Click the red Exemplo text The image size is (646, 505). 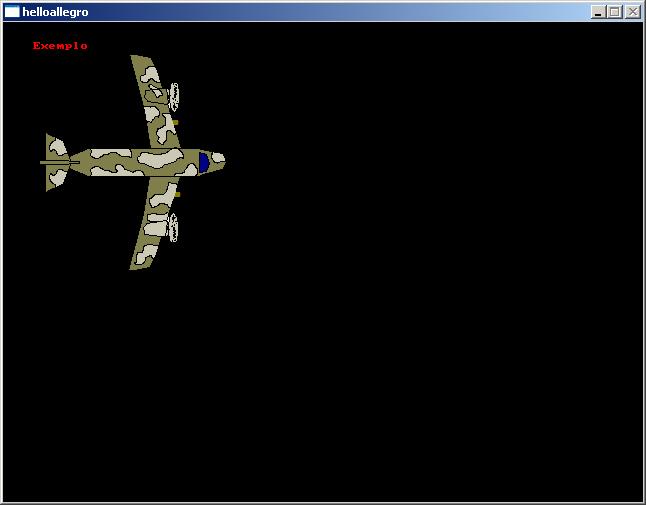(60, 46)
